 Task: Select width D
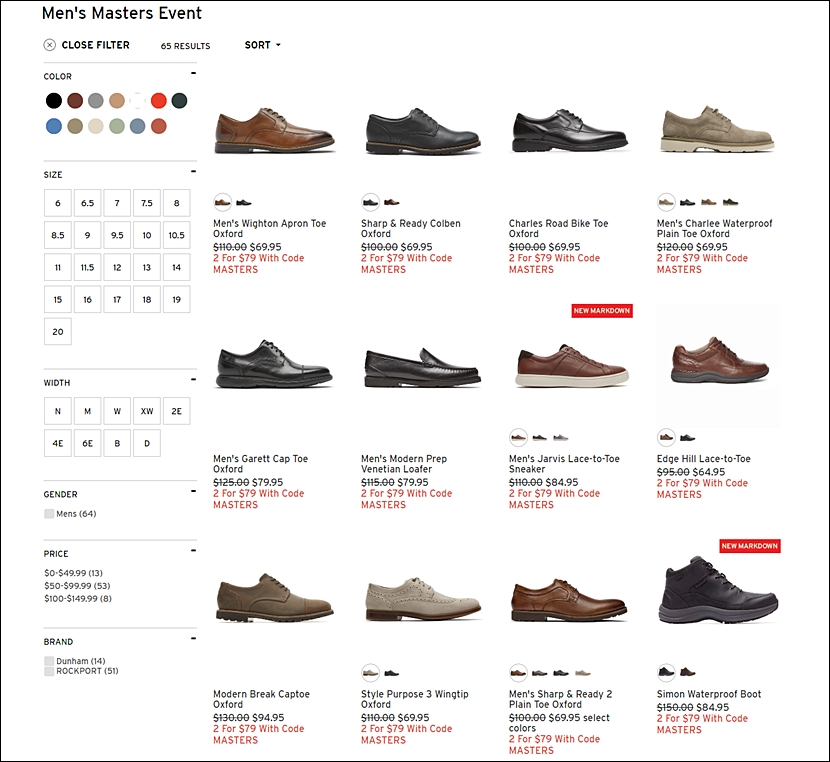[147, 443]
